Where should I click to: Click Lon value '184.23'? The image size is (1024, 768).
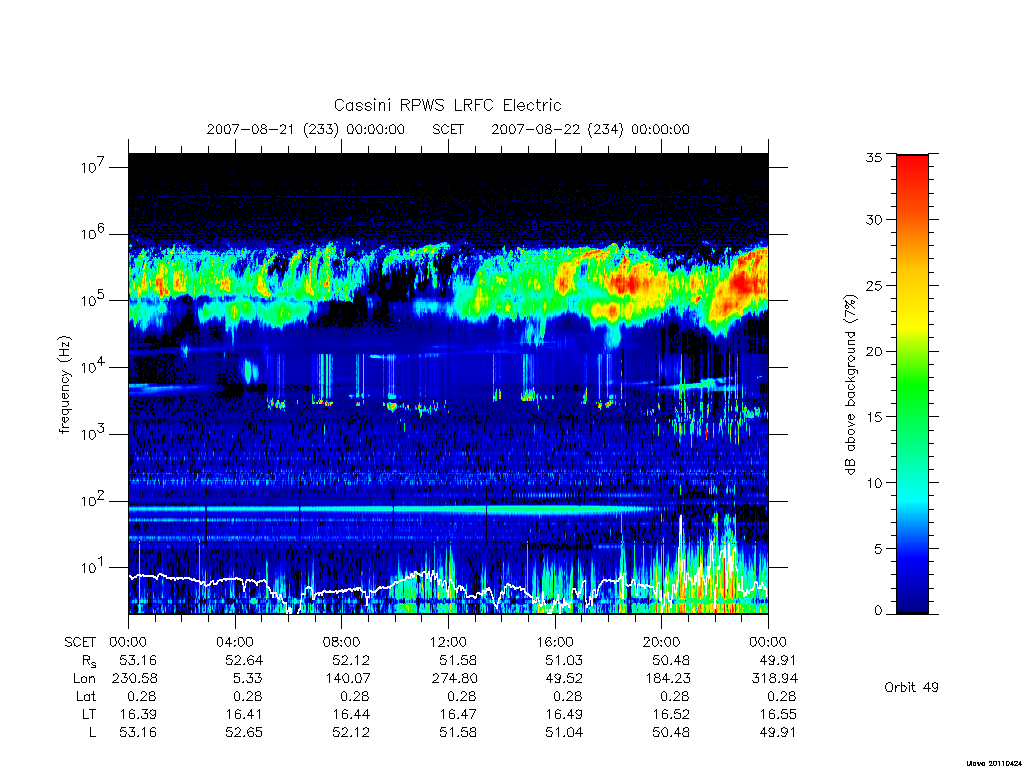(668, 679)
